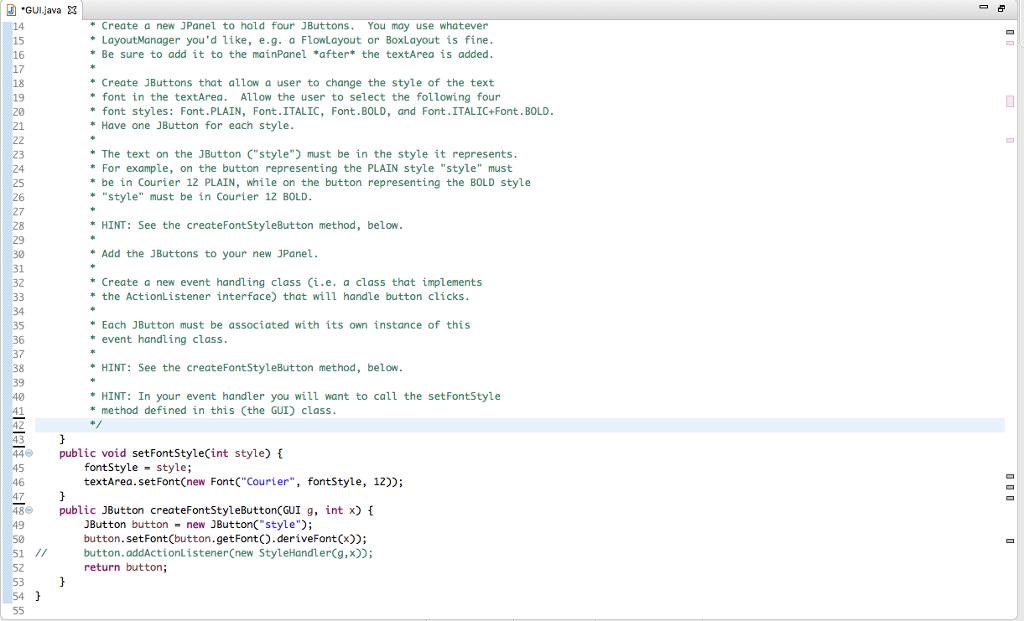Viewport: 1024px width, 621px height.
Task: Click line number 44 in the left ruler
Action: pyautogui.click(x=17, y=453)
